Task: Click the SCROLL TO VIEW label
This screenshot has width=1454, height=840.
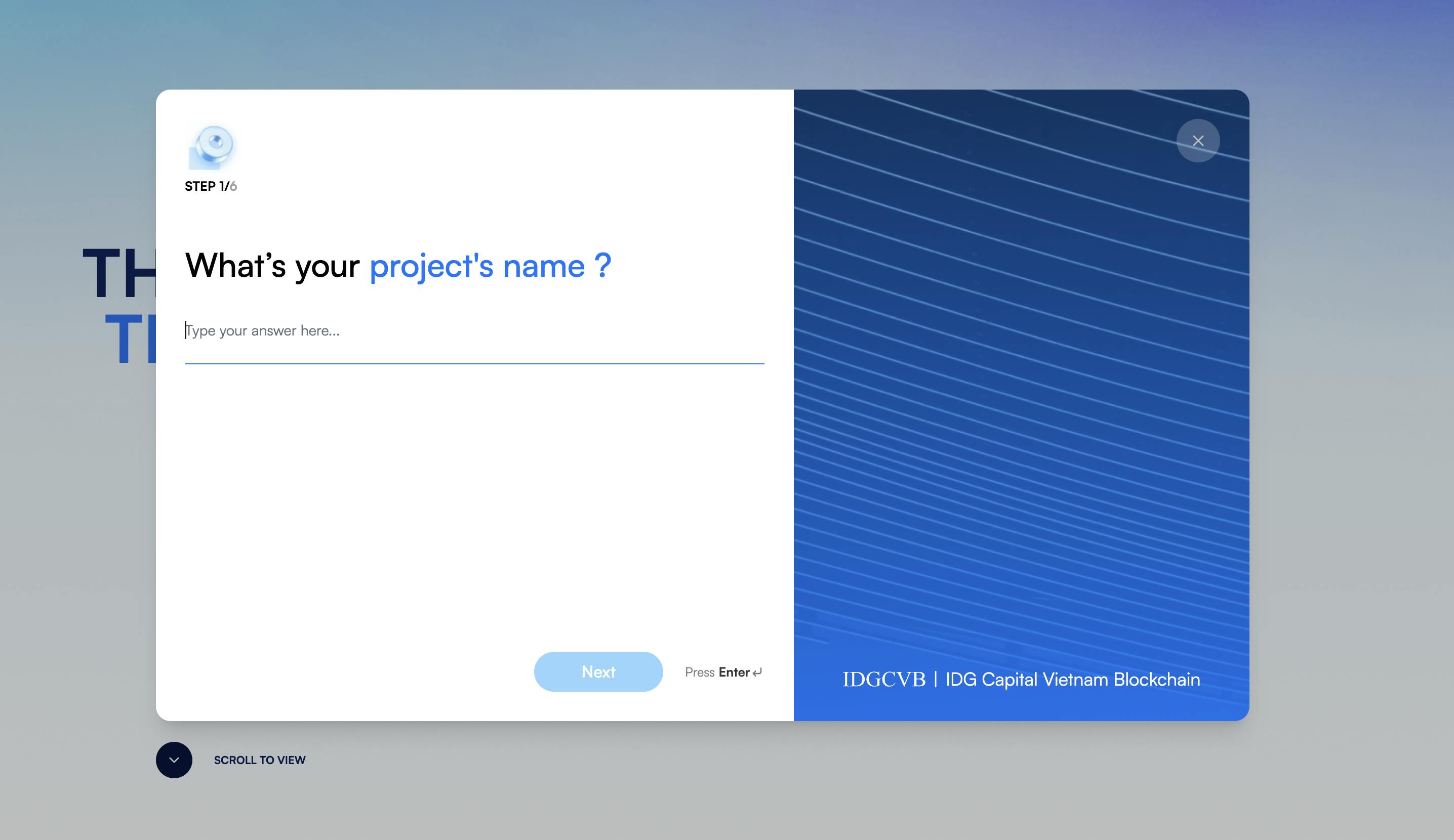Action: (260, 760)
